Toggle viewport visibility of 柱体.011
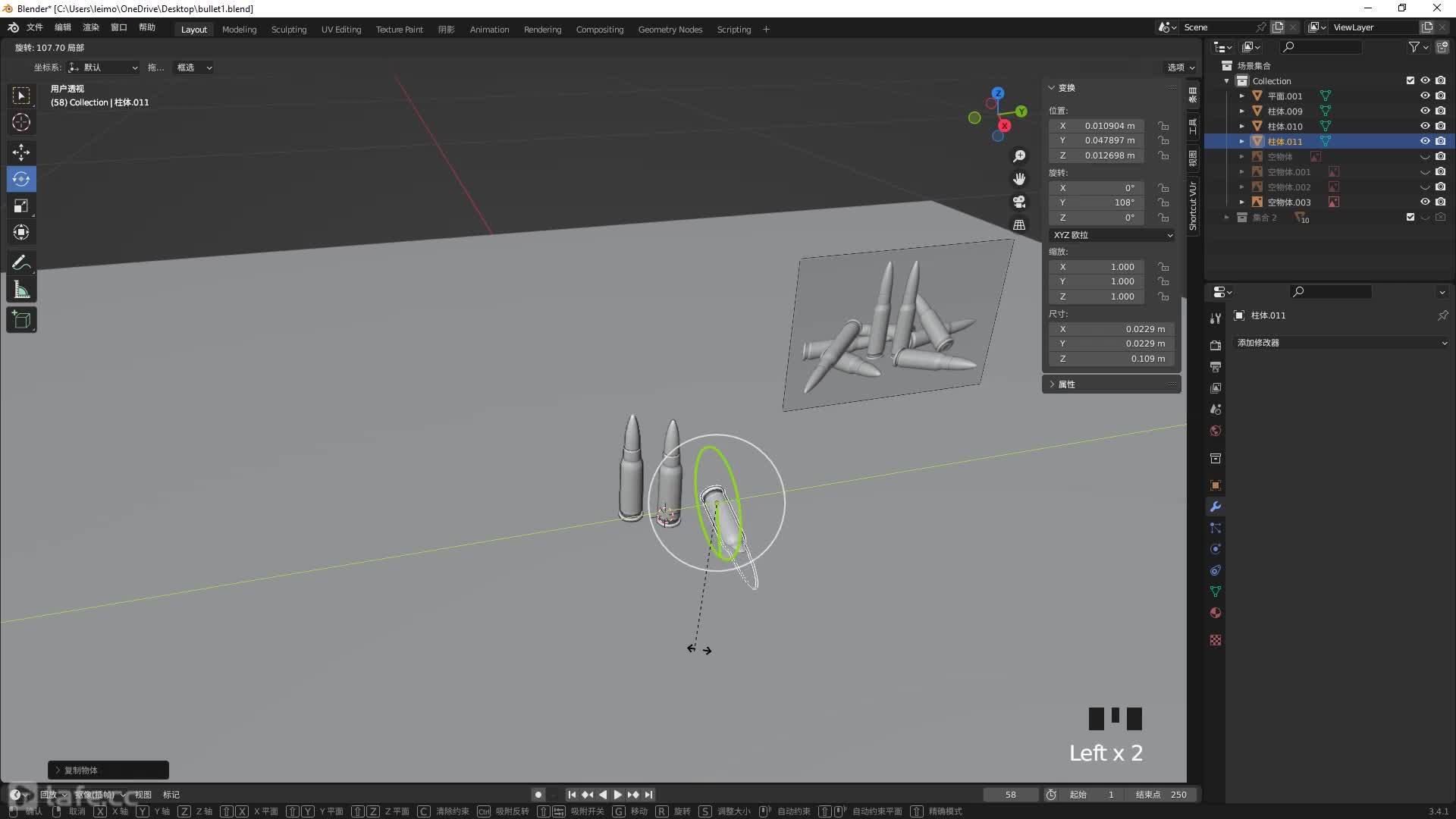 coord(1425,141)
